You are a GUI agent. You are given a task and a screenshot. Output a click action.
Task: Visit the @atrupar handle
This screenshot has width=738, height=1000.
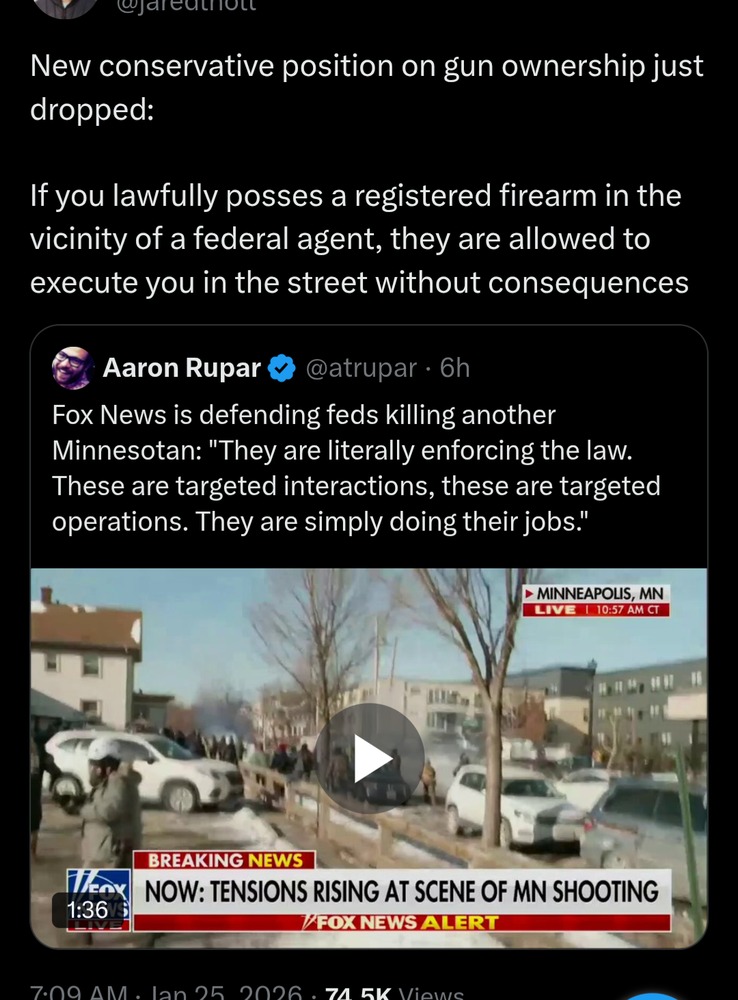tap(361, 368)
